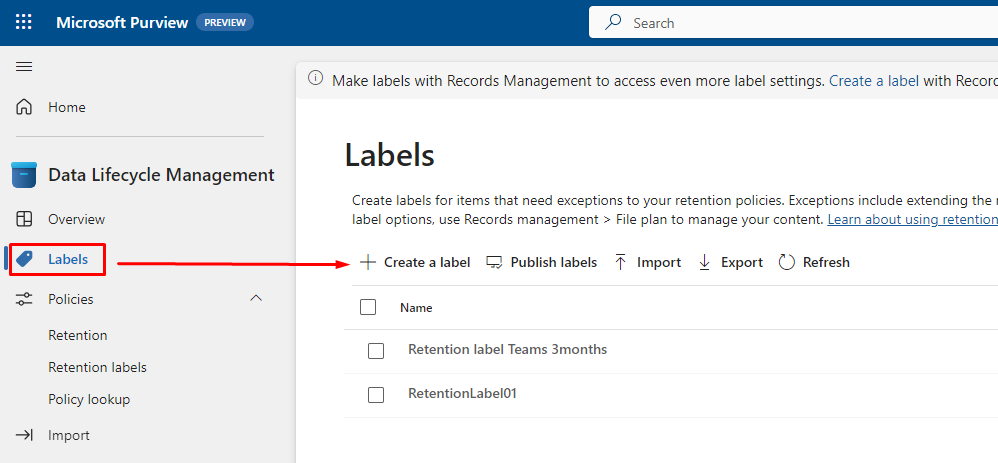Check the RetentionLabel01 checkbox

pyautogui.click(x=376, y=394)
